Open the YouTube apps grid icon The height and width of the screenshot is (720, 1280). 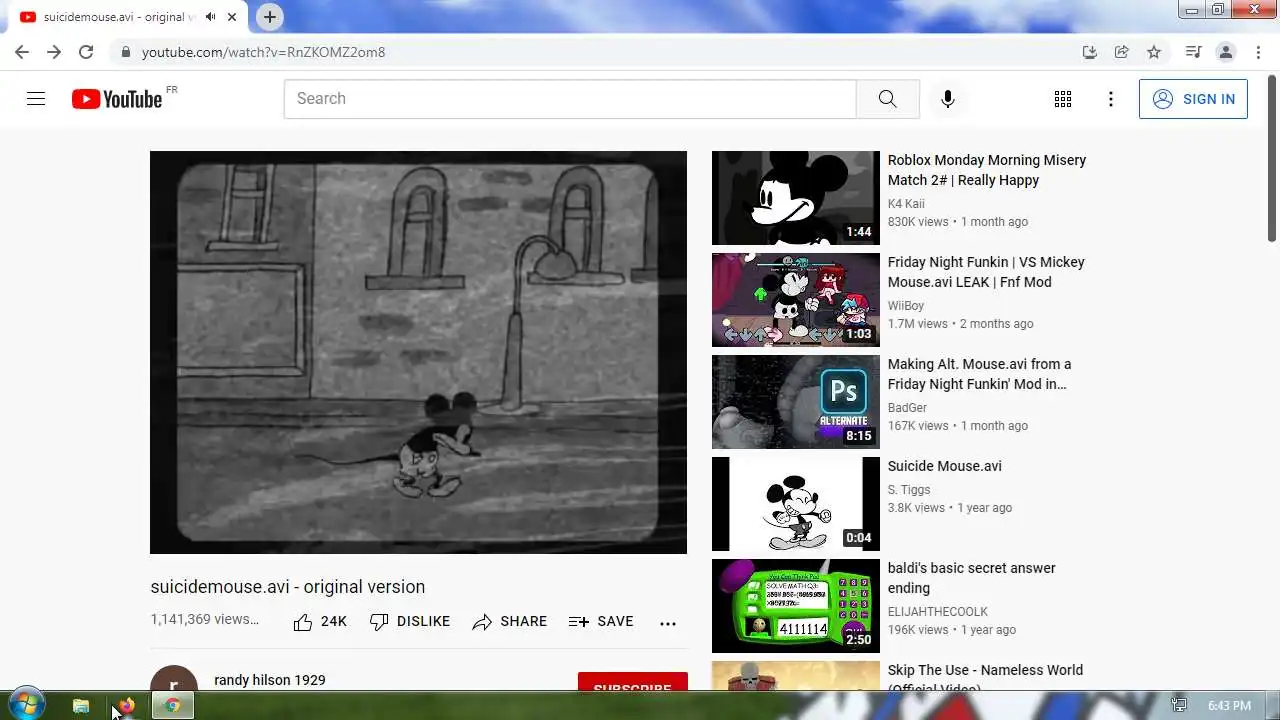[x=1063, y=99]
